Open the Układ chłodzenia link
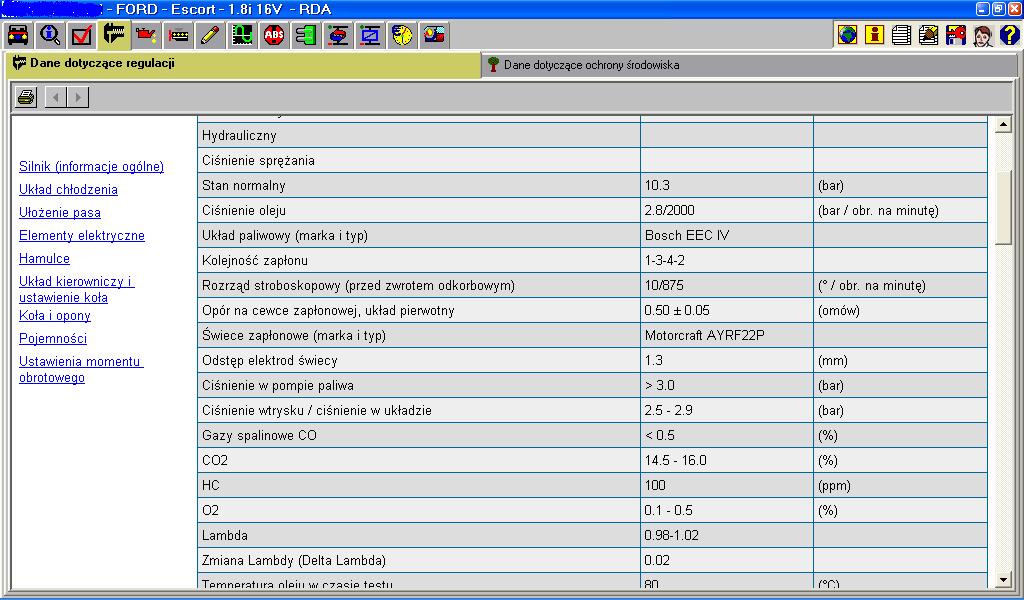 68,190
